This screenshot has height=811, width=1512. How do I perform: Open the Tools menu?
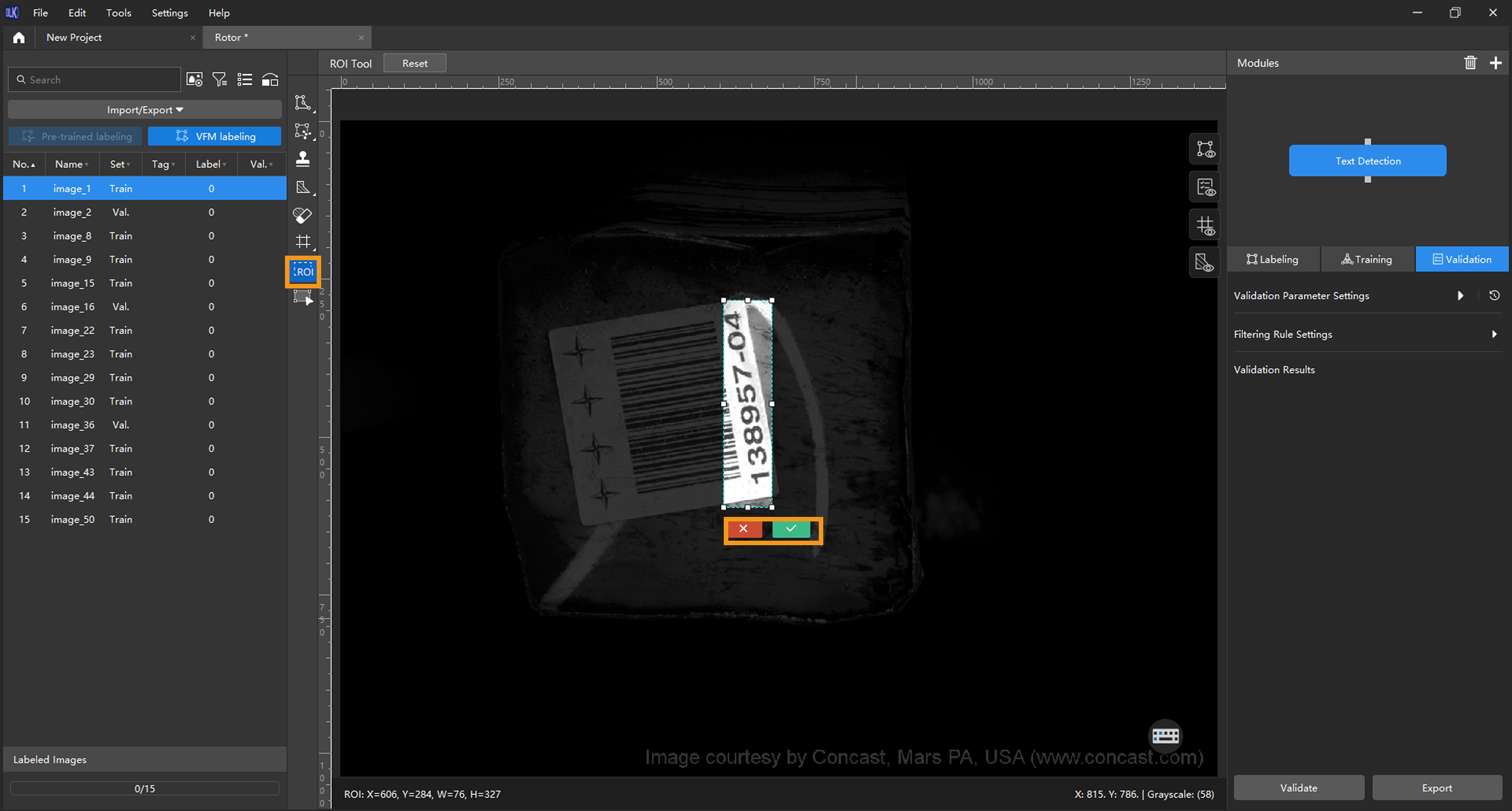click(x=118, y=13)
